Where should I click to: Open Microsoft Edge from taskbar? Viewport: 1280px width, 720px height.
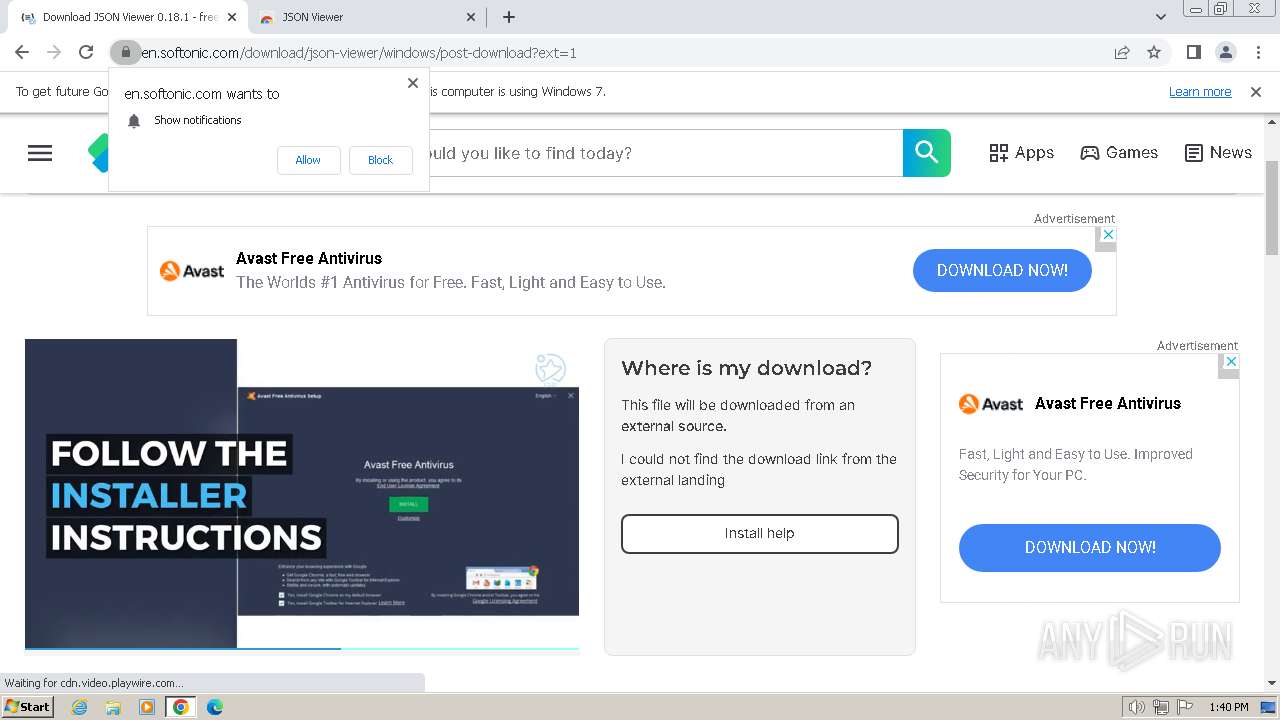[215, 707]
